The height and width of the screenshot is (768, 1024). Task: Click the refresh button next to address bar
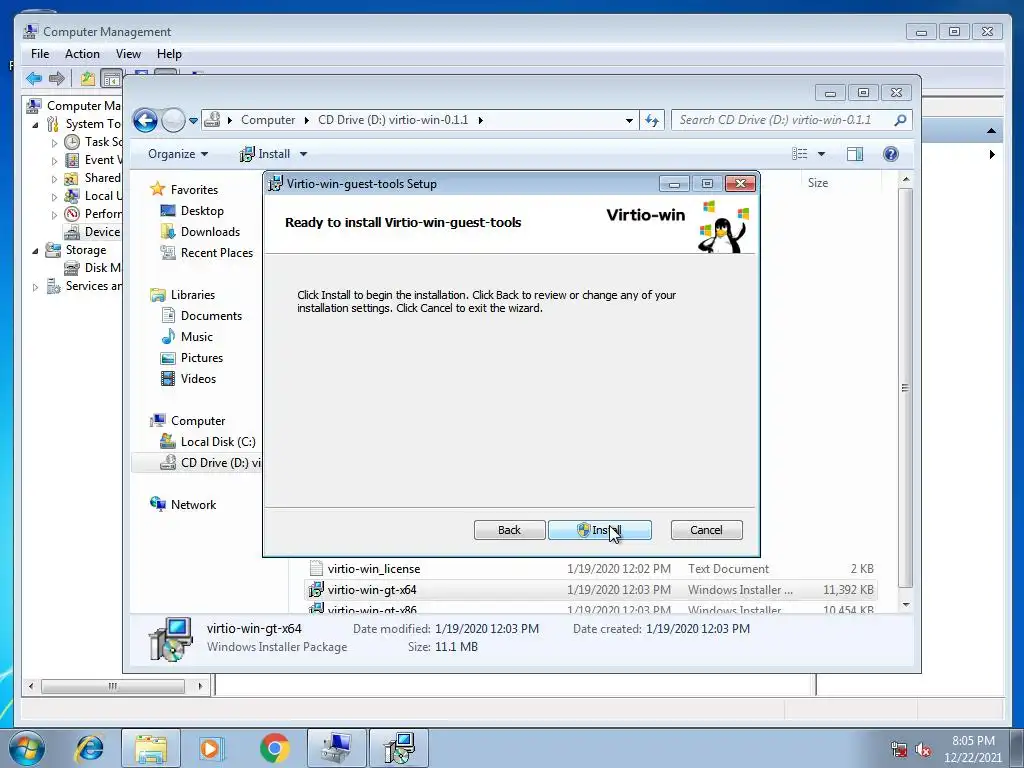(x=652, y=120)
